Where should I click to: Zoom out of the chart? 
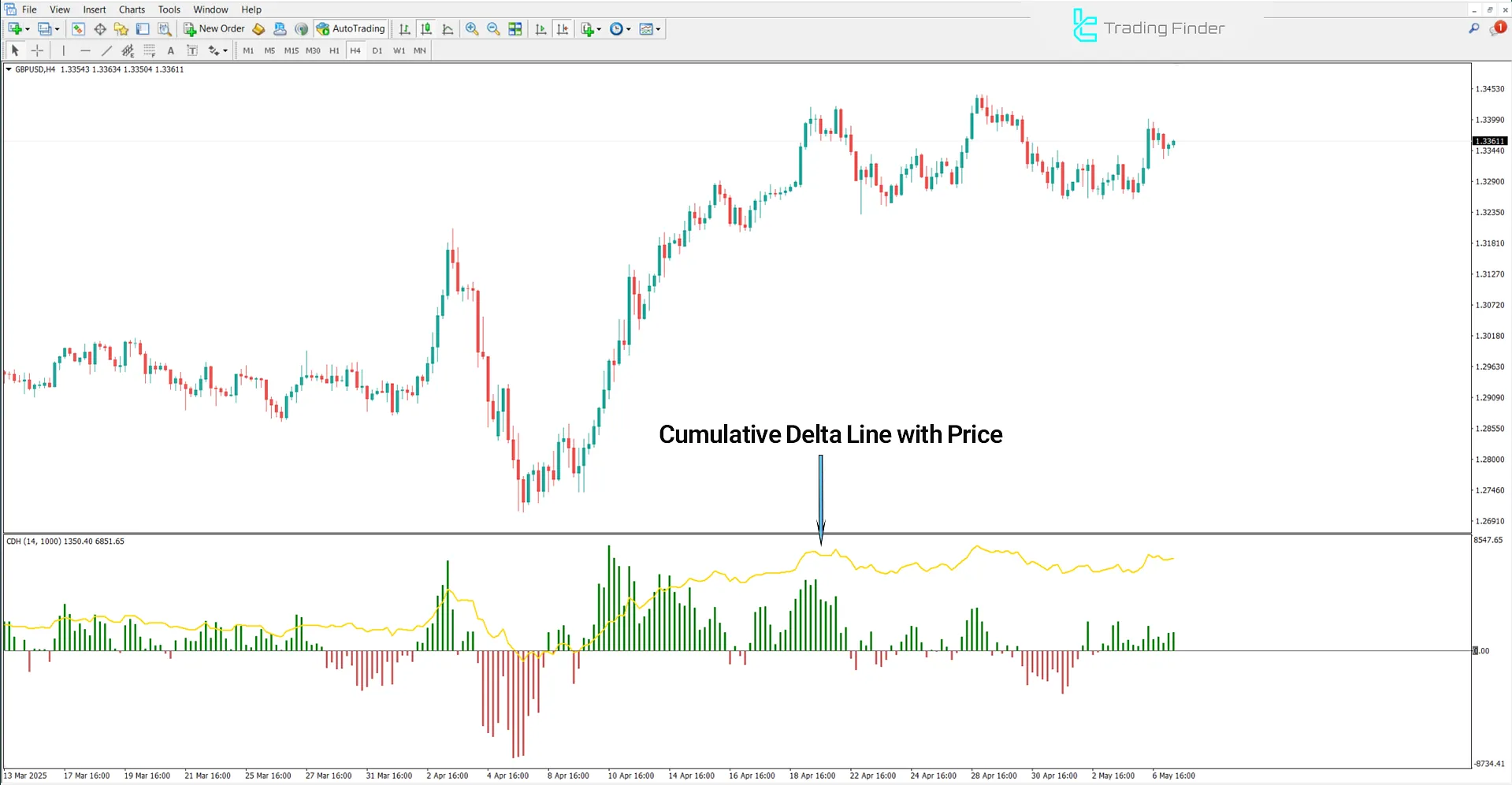(493, 29)
